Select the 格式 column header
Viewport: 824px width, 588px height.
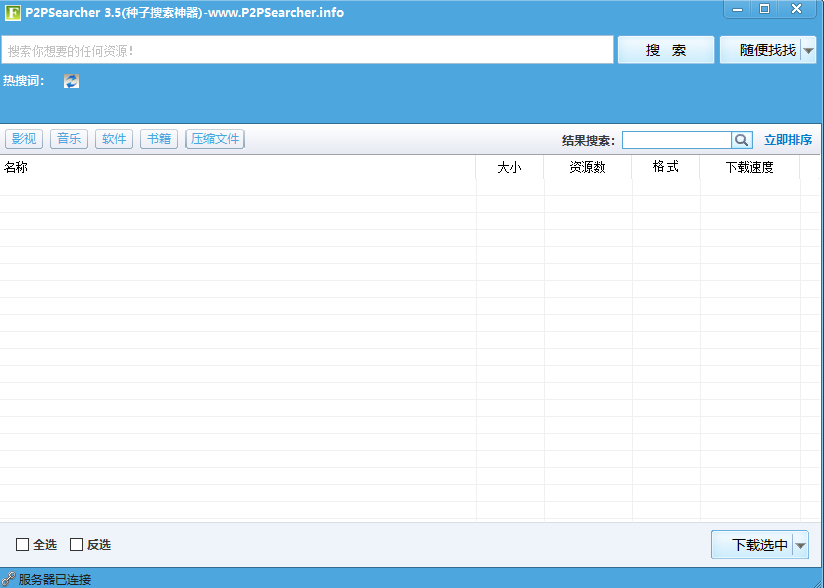[x=665, y=167]
